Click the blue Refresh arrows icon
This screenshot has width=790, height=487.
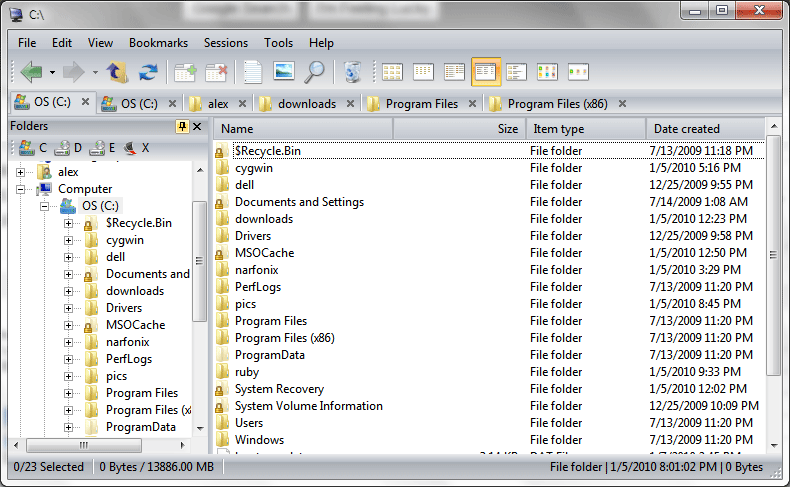pos(148,72)
